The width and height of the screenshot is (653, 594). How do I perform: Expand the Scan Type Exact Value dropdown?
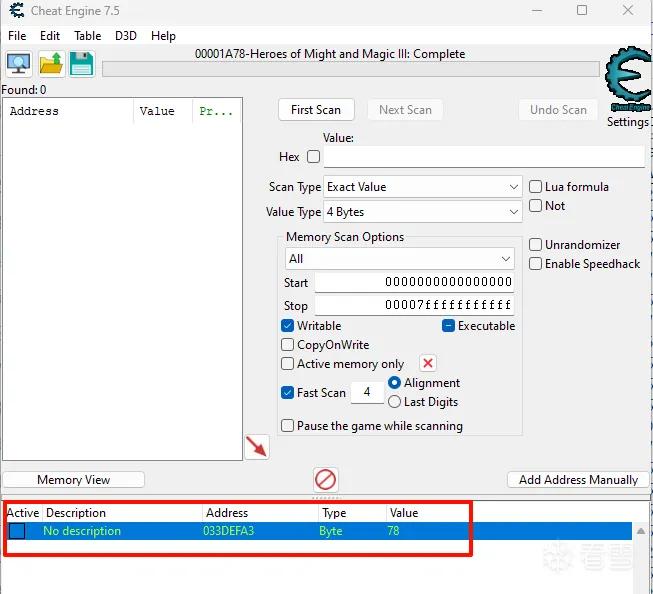(x=422, y=187)
